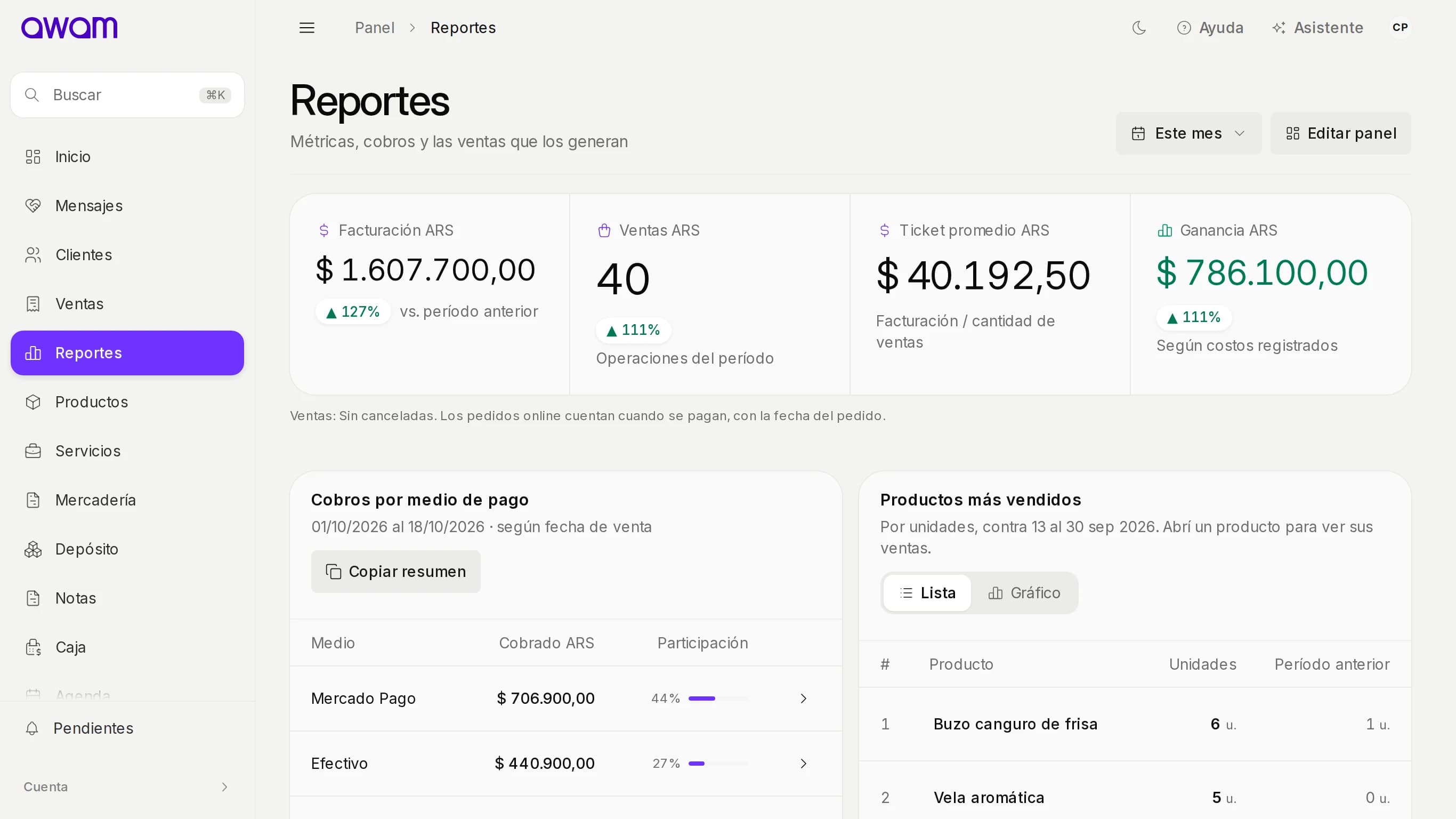Viewport: 1456px width, 819px height.
Task: Open Ayuda help link
Action: [x=1210, y=28]
